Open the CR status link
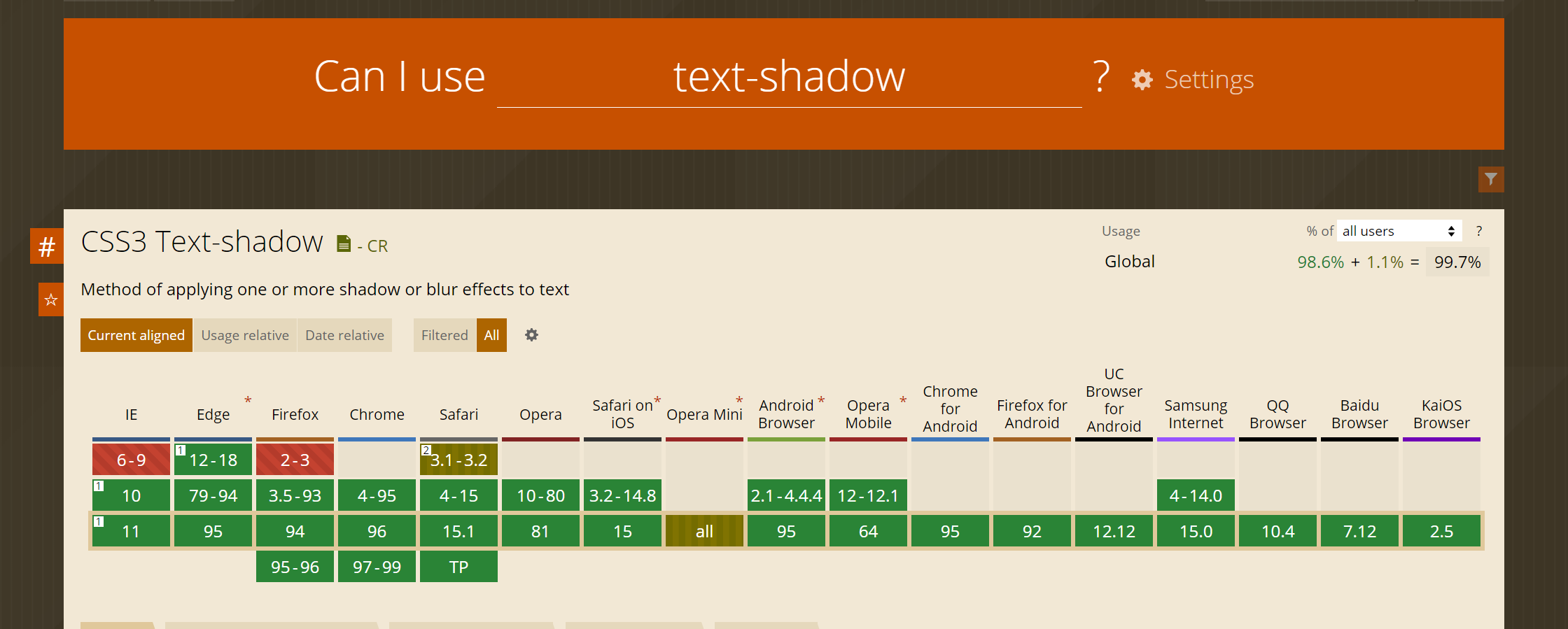Image resolution: width=1568 pixels, height=629 pixels. pos(377,246)
